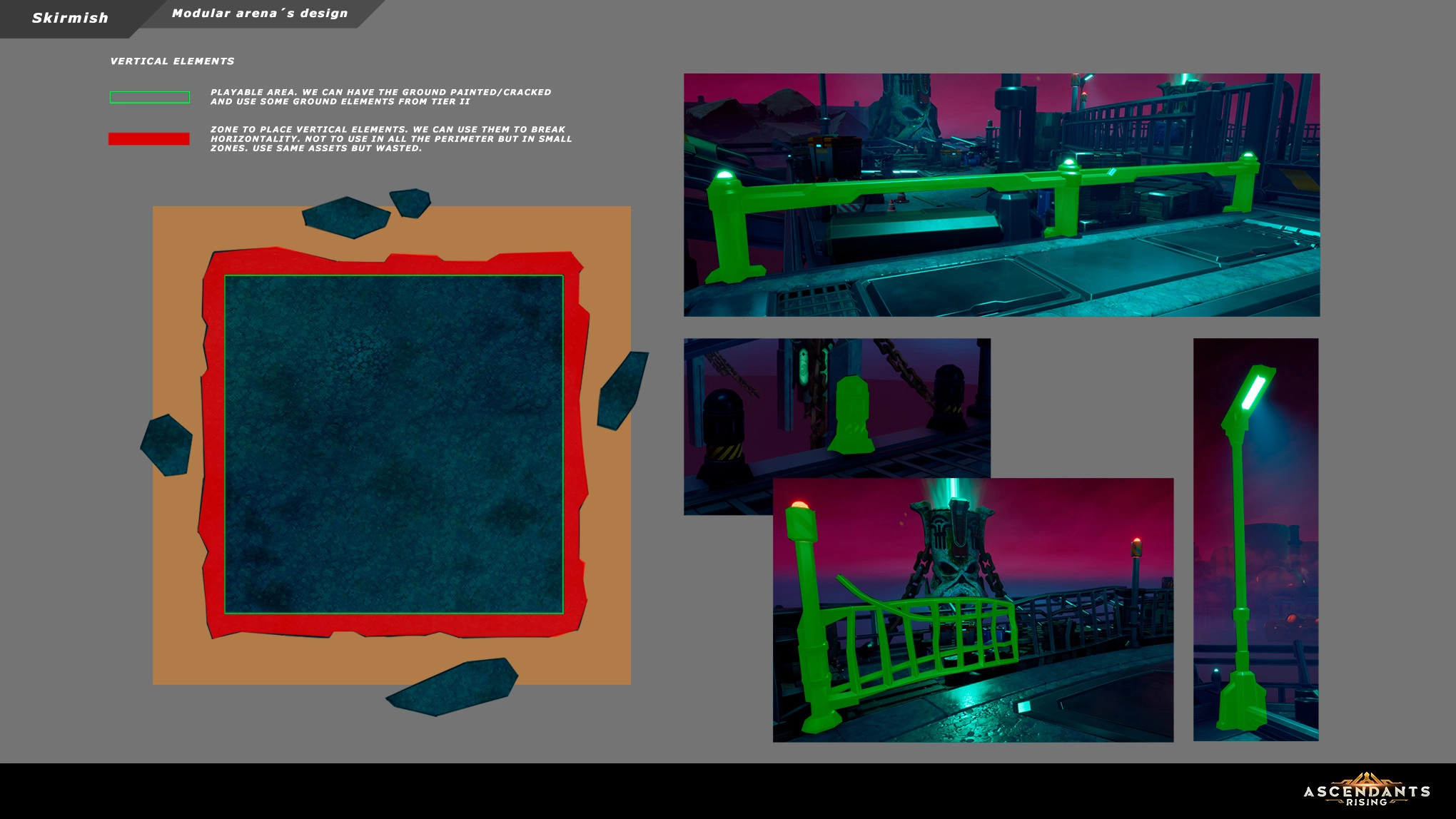Click the small rock at top edge
The width and height of the screenshot is (1456, 819).
coord(410,202)
